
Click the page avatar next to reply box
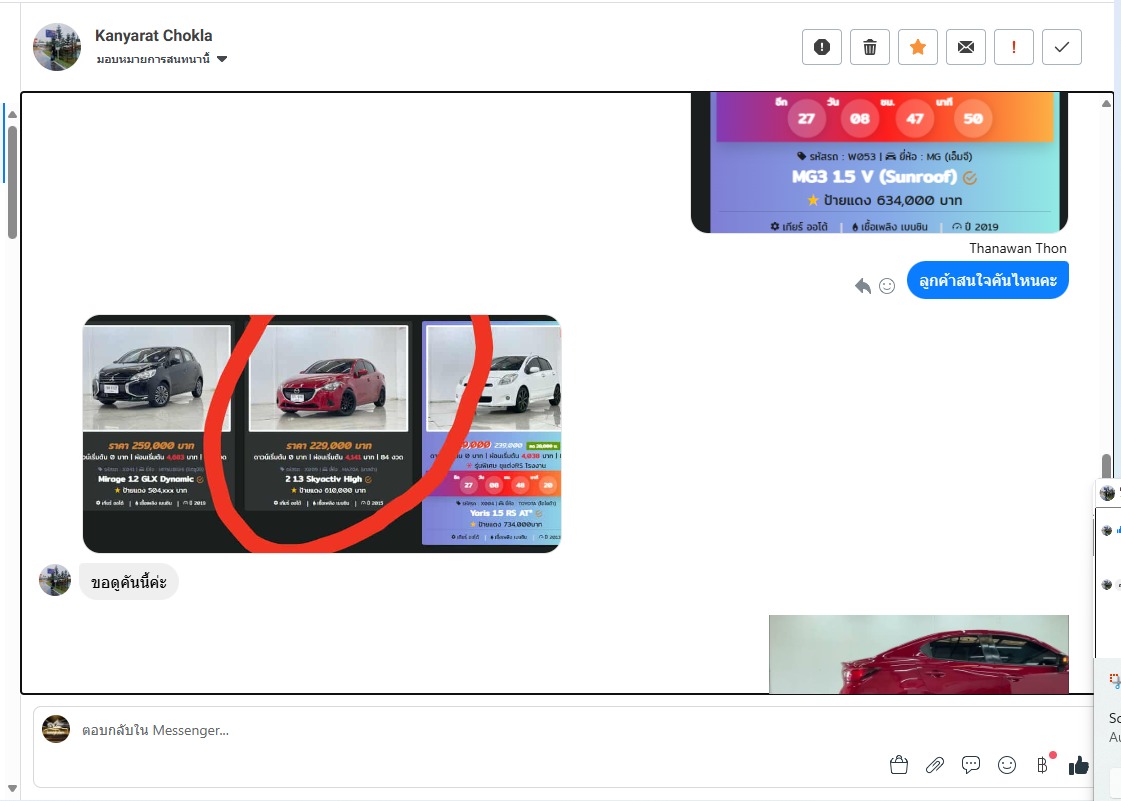tap(56, 729)
